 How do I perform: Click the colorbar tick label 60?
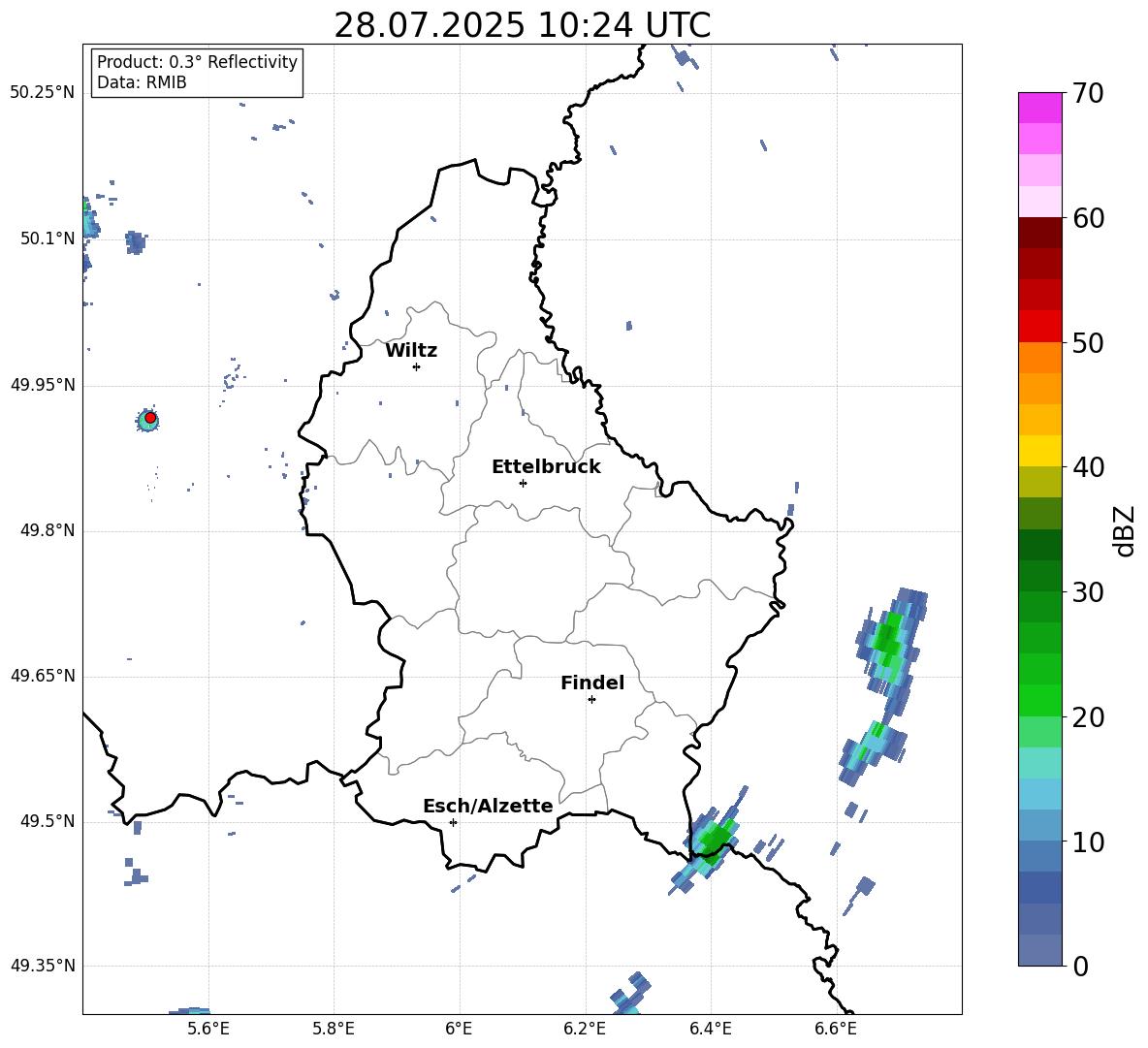point(1087,218)
